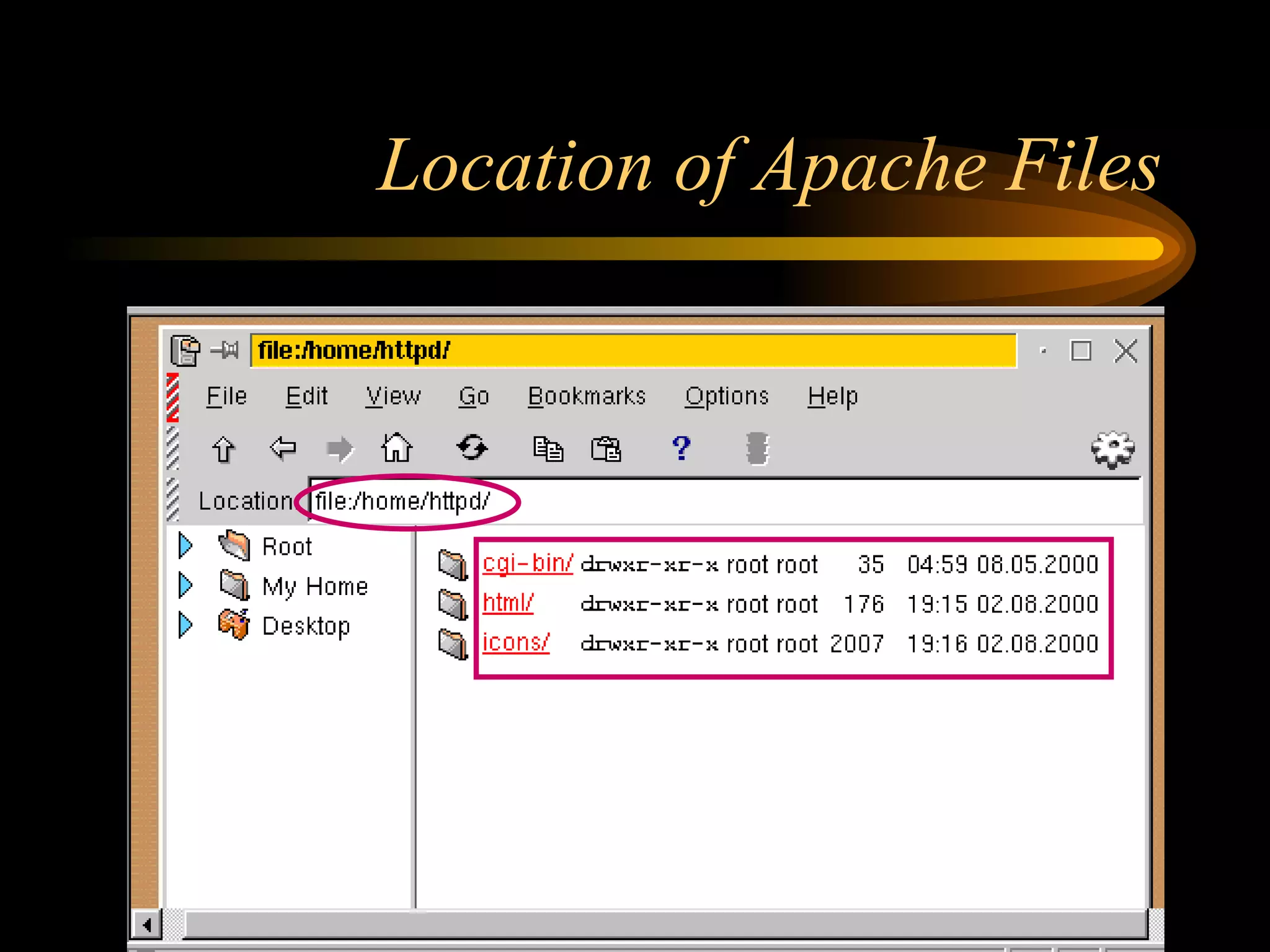Screen dimensions: 1270x952
Task: Click the Up directory arrow icon
Action: 223,449
